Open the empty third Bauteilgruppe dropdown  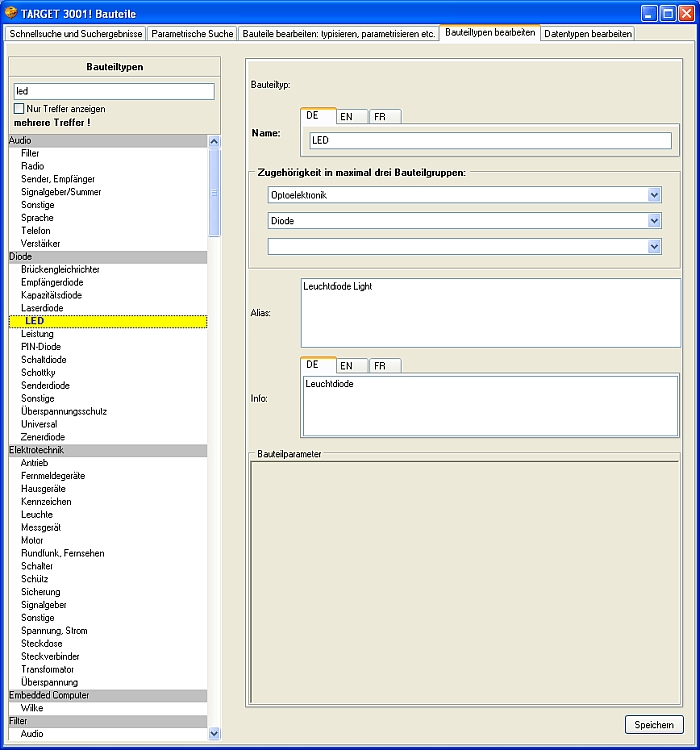click(654, 246)
